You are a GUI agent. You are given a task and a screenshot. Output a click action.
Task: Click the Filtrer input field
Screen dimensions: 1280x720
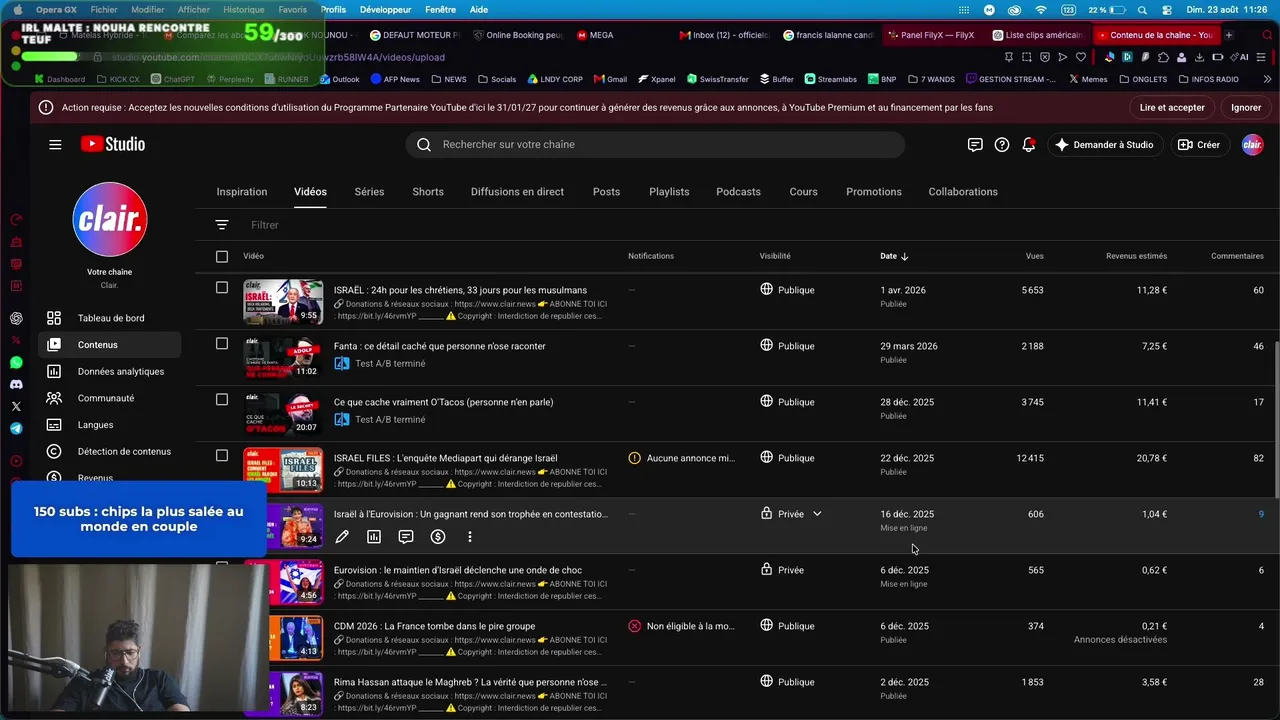[x=265, y=225]
